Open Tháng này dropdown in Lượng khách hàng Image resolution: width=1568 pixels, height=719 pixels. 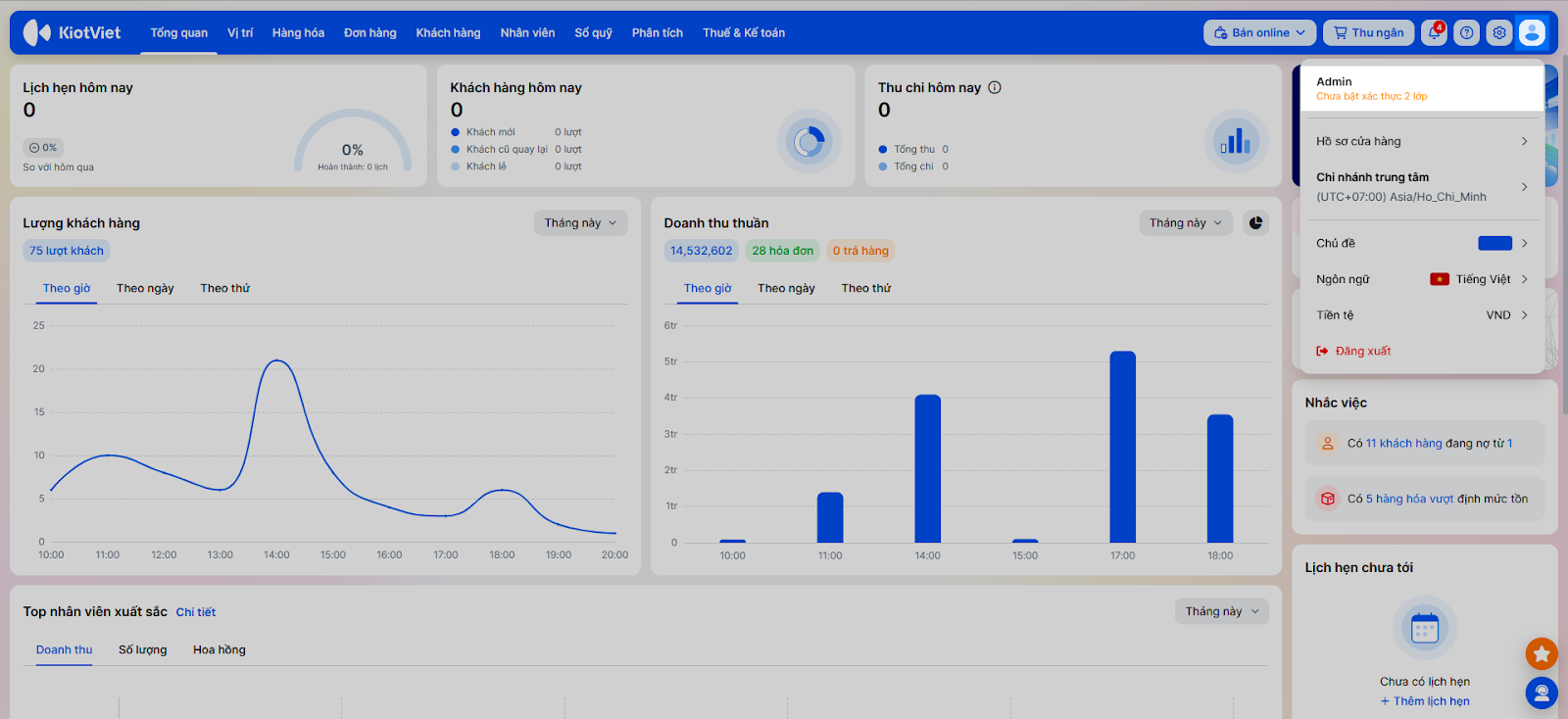click(580, 223)
